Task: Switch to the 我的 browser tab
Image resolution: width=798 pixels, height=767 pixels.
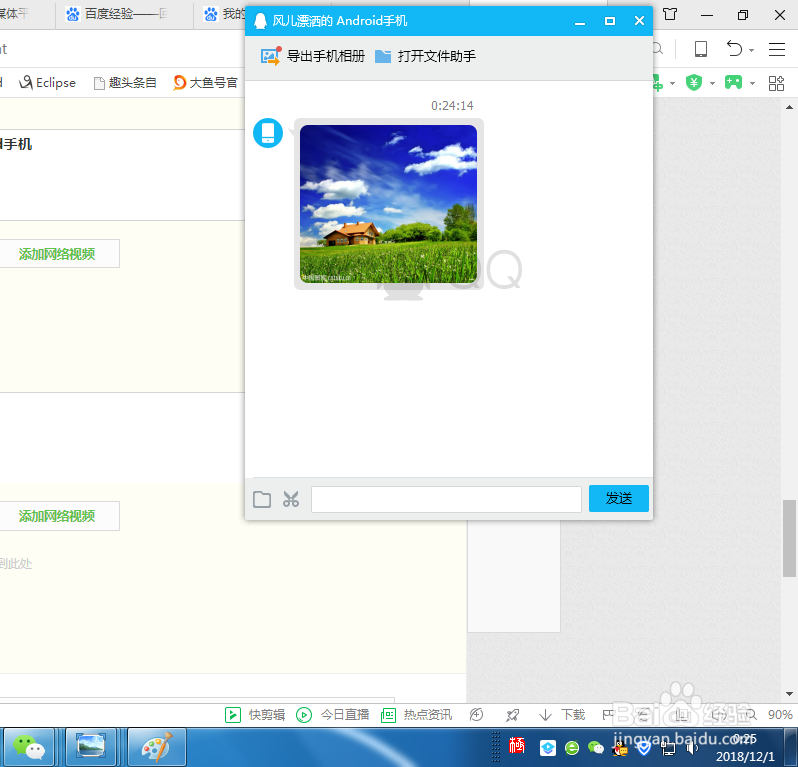Action: coord(223,14)
